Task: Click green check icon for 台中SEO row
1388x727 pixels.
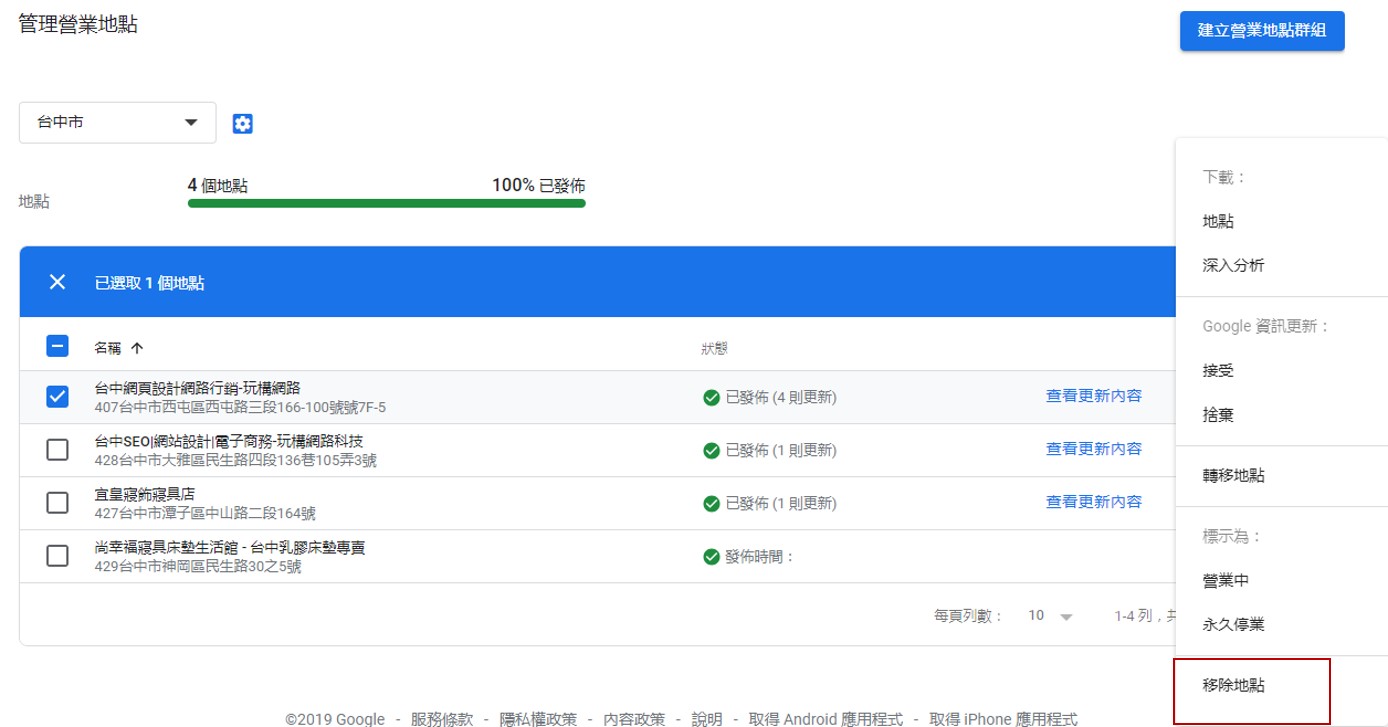Action: [x=711, y=450]
